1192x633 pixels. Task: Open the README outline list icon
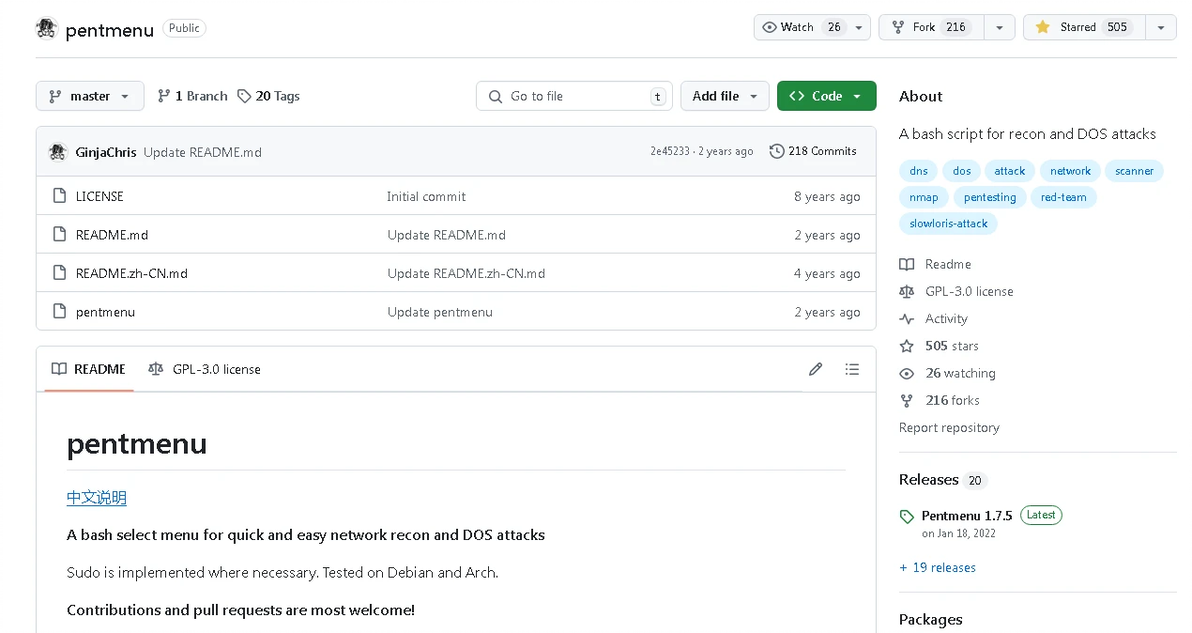852,369
